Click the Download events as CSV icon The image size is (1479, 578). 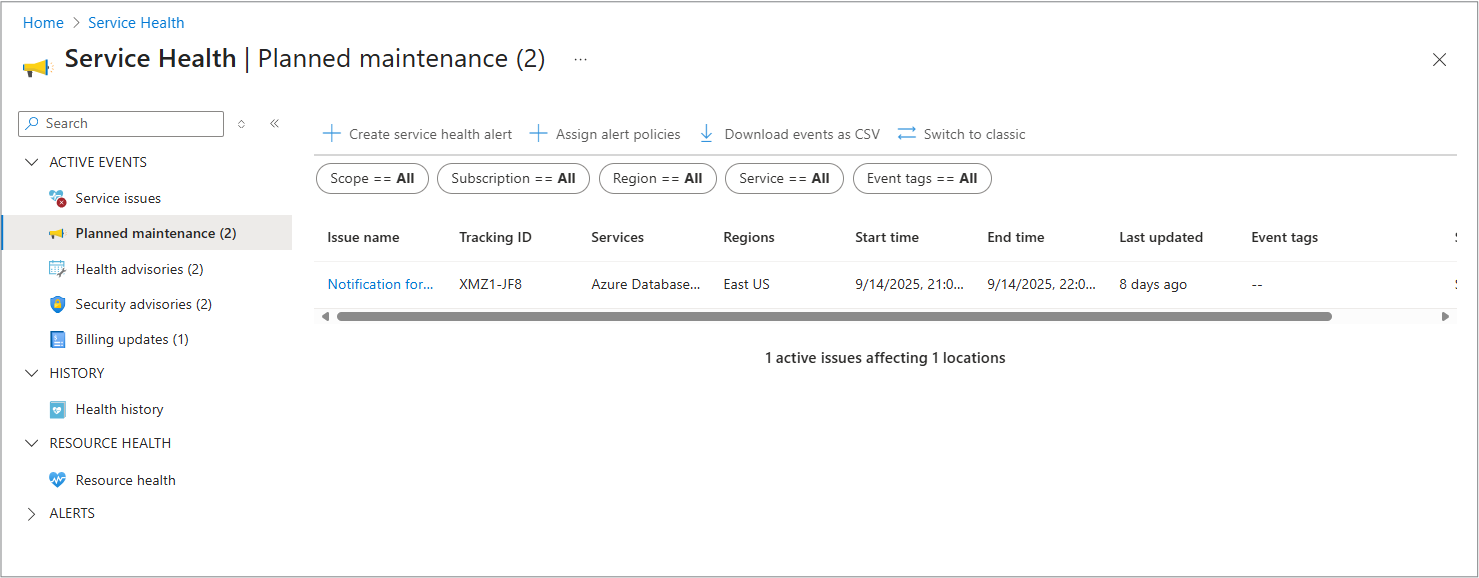pyautogui.click(x=707, y=134)
